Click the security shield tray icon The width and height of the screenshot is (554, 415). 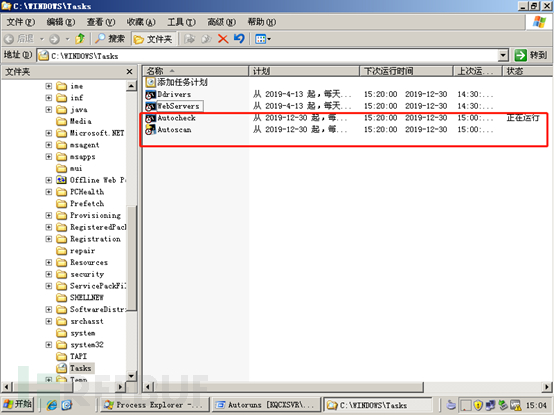(478, 405)
